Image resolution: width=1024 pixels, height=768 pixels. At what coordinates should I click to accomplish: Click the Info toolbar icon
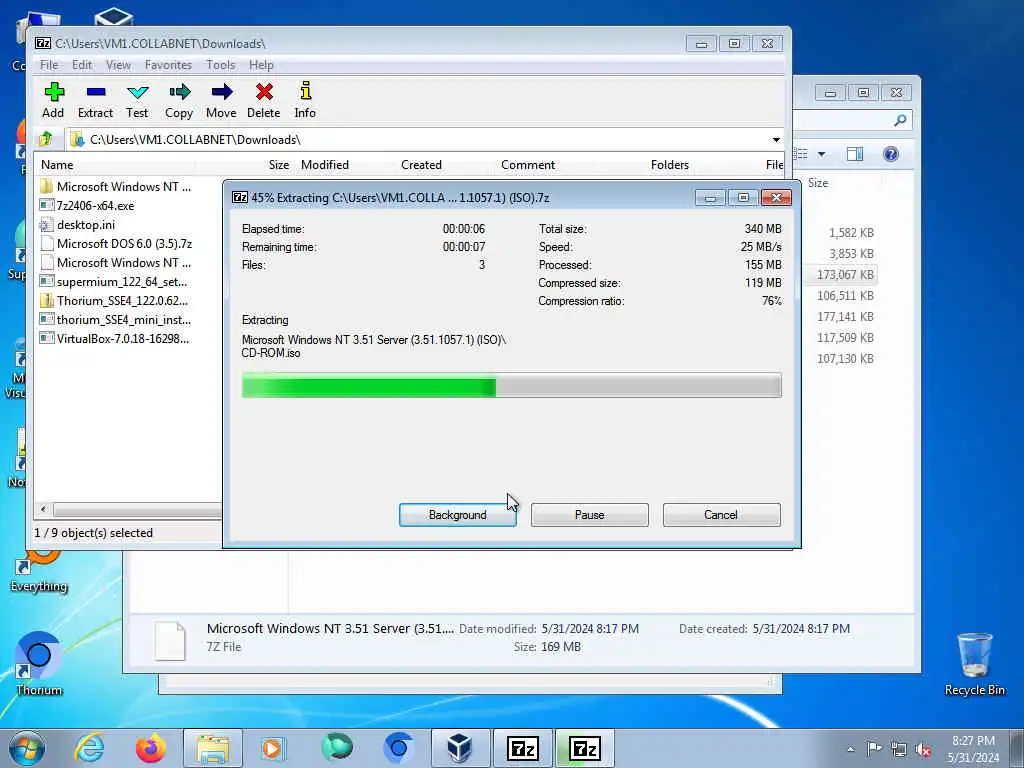click(305, 100)
